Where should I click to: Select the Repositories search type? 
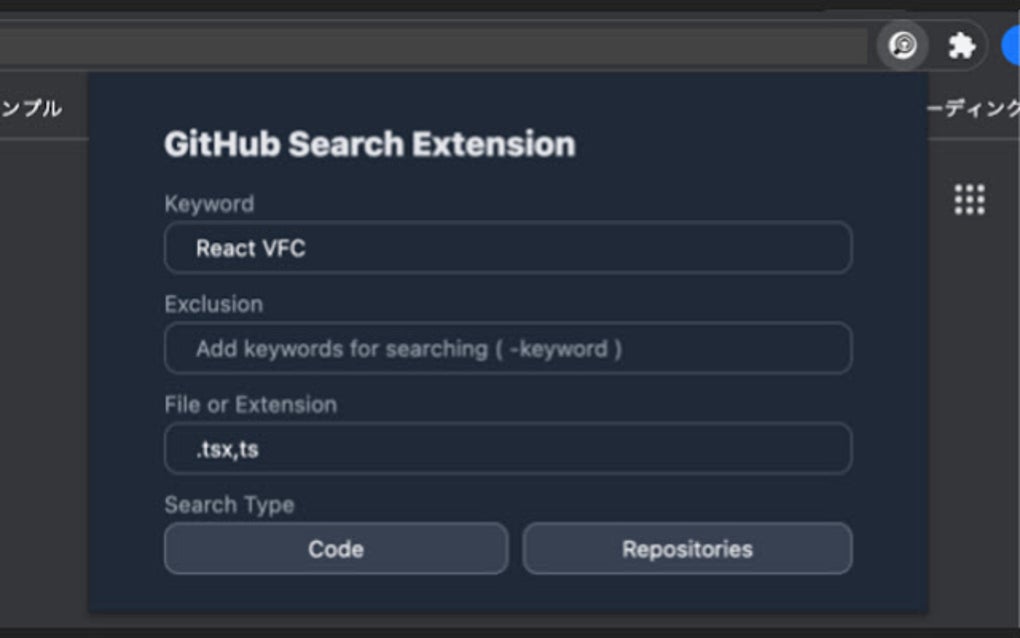point(687,548)
